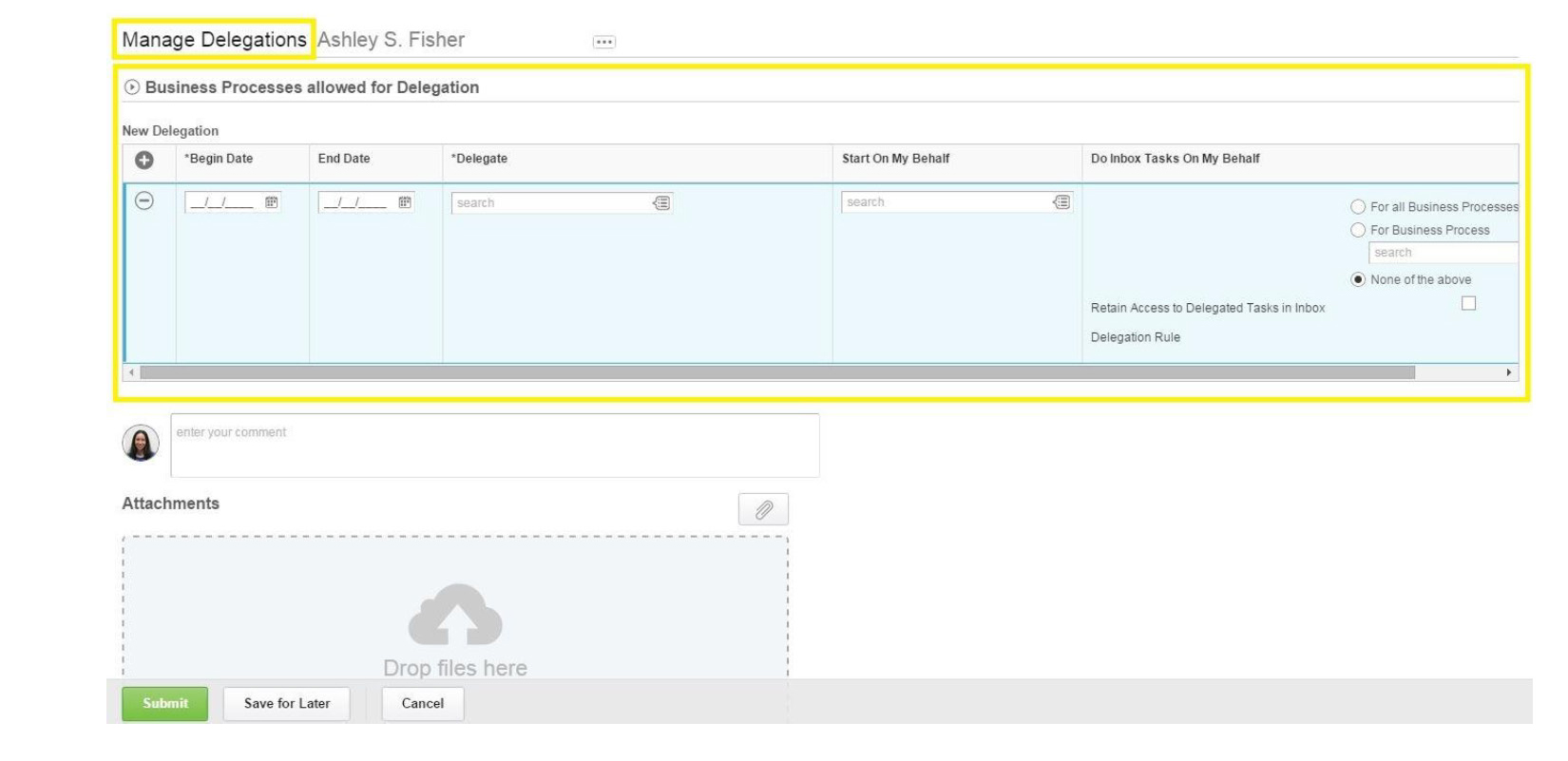Open the Delegate search prompt list icon

[x=661, y=202]
